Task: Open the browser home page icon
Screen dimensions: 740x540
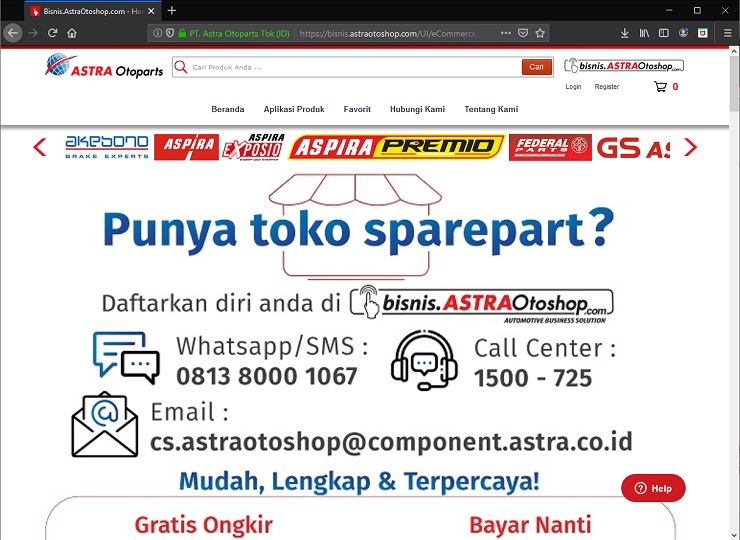Action: pyautogui.click(x=72, y=33)
